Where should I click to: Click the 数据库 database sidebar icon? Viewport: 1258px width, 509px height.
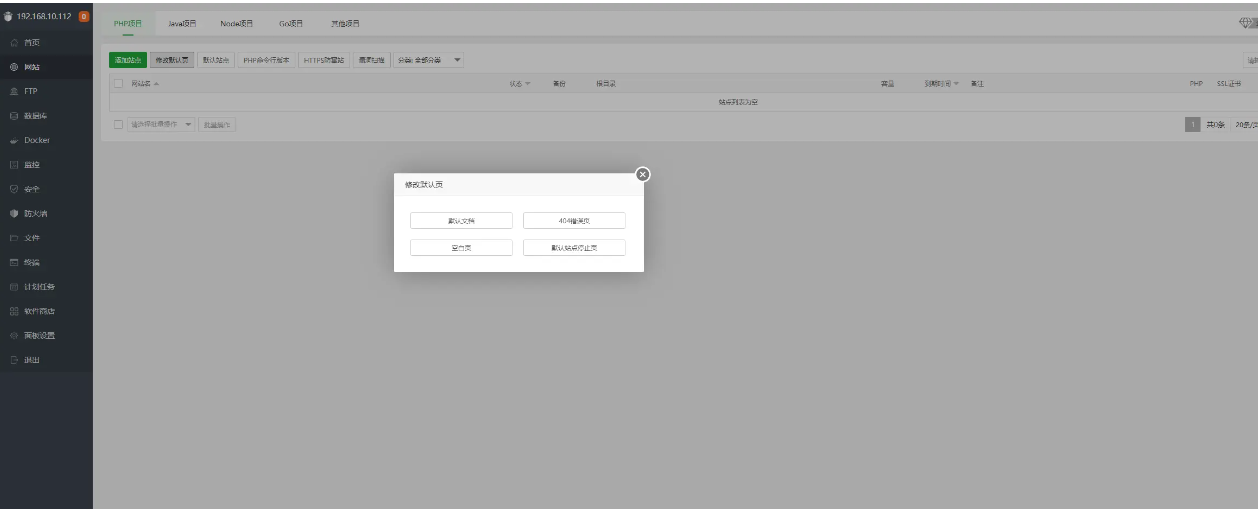pyautogui.click(x=14, y=116)
